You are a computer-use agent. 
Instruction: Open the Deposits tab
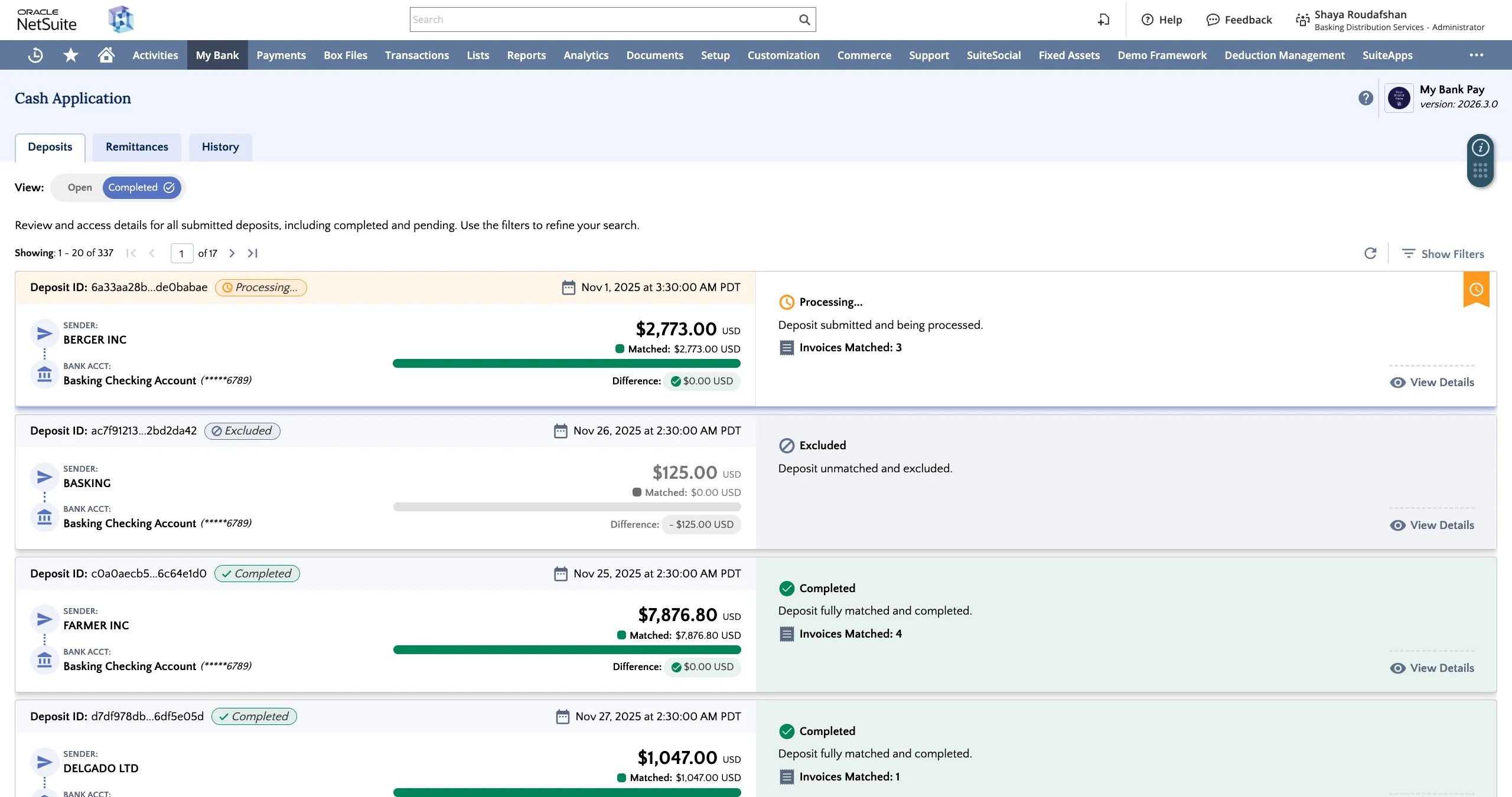(x=50, y=147)
